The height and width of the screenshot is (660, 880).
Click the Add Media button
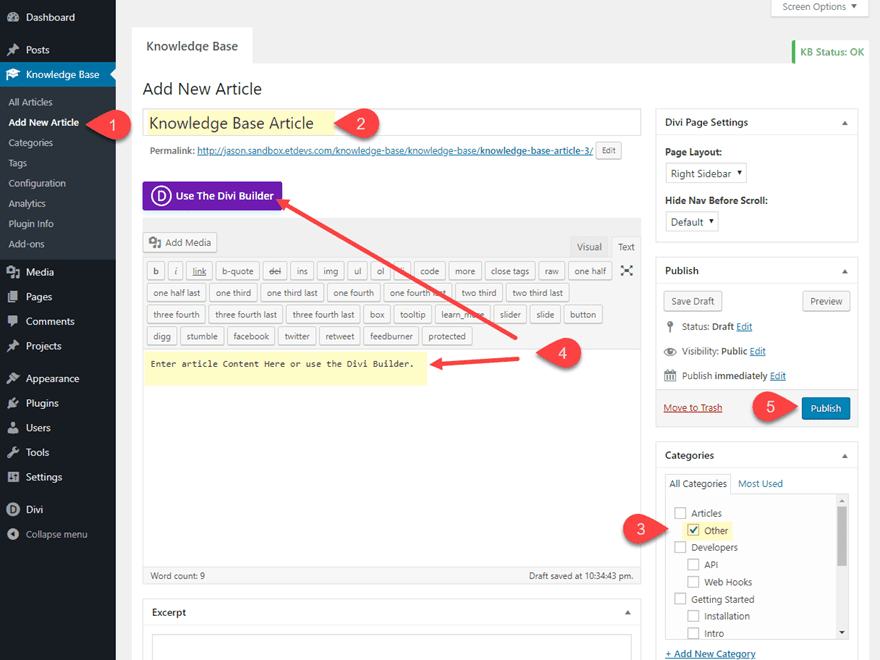179,242
